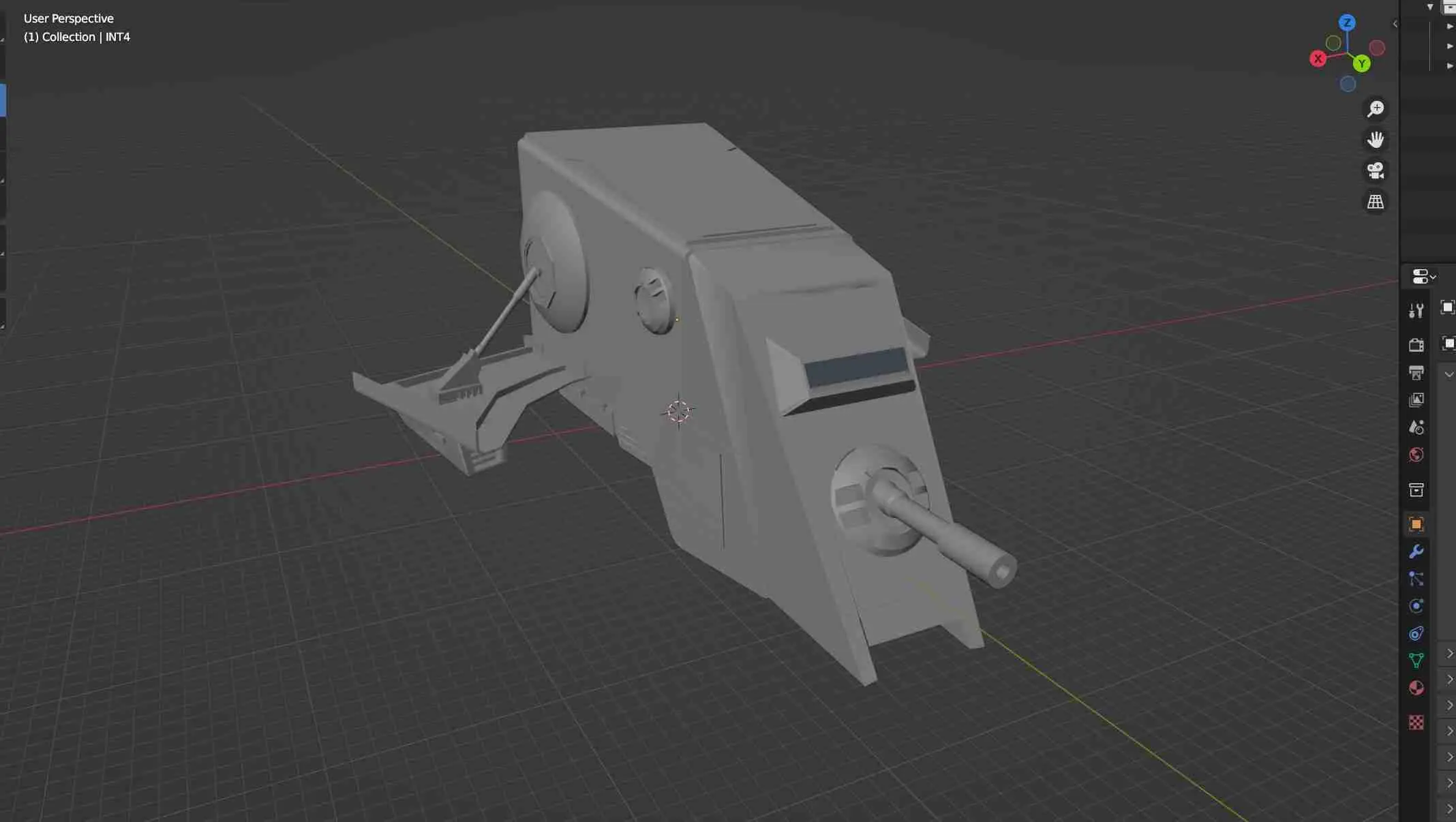The width and height of the screenshot is (1456, 822).
Task: Open the Render properties tab
Action: click(x=1416, y=345)
